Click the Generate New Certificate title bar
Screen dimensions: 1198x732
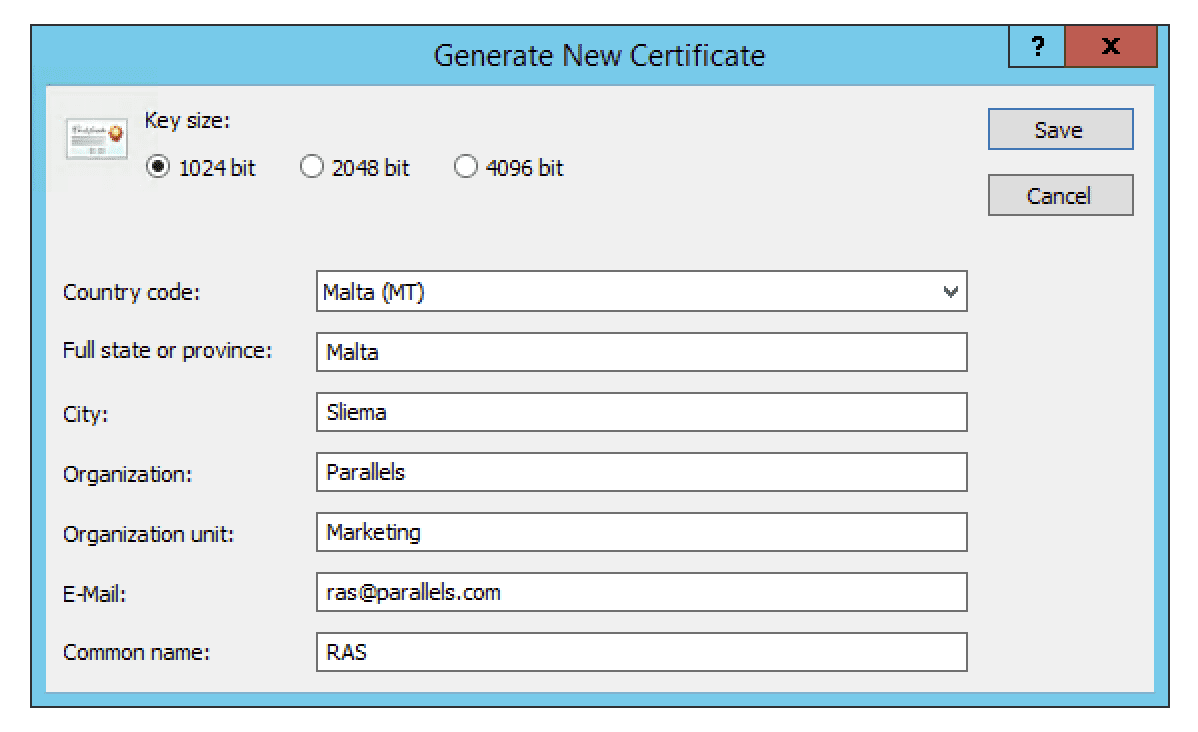point(598,54)
